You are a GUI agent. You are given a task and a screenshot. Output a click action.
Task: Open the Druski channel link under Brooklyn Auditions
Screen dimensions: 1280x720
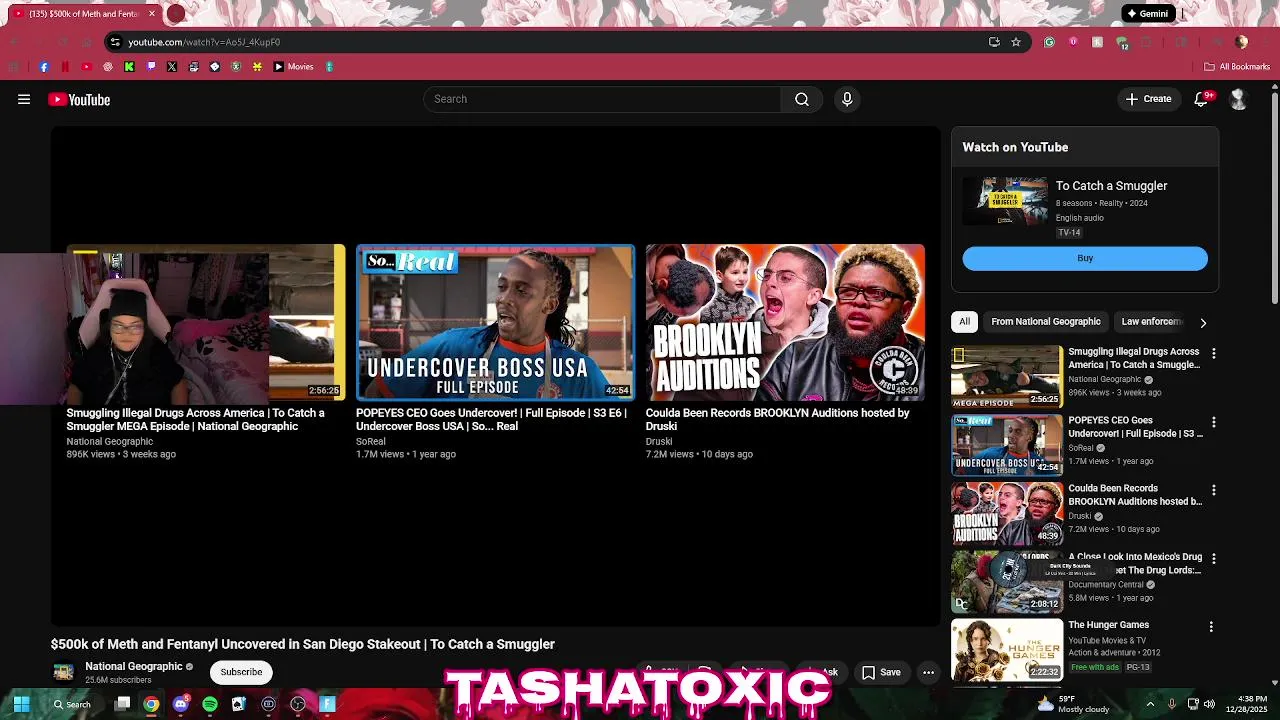659,441
